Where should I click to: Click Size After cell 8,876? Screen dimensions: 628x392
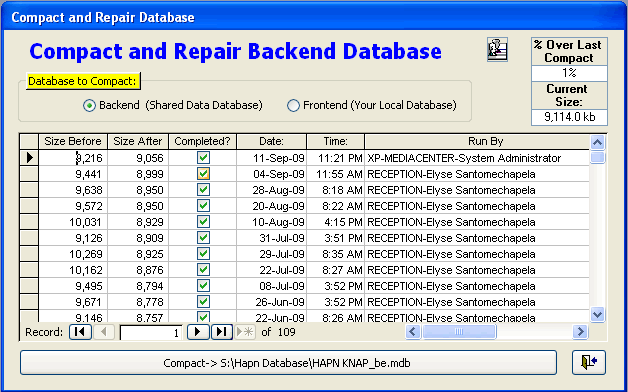[x=138, y=270]
